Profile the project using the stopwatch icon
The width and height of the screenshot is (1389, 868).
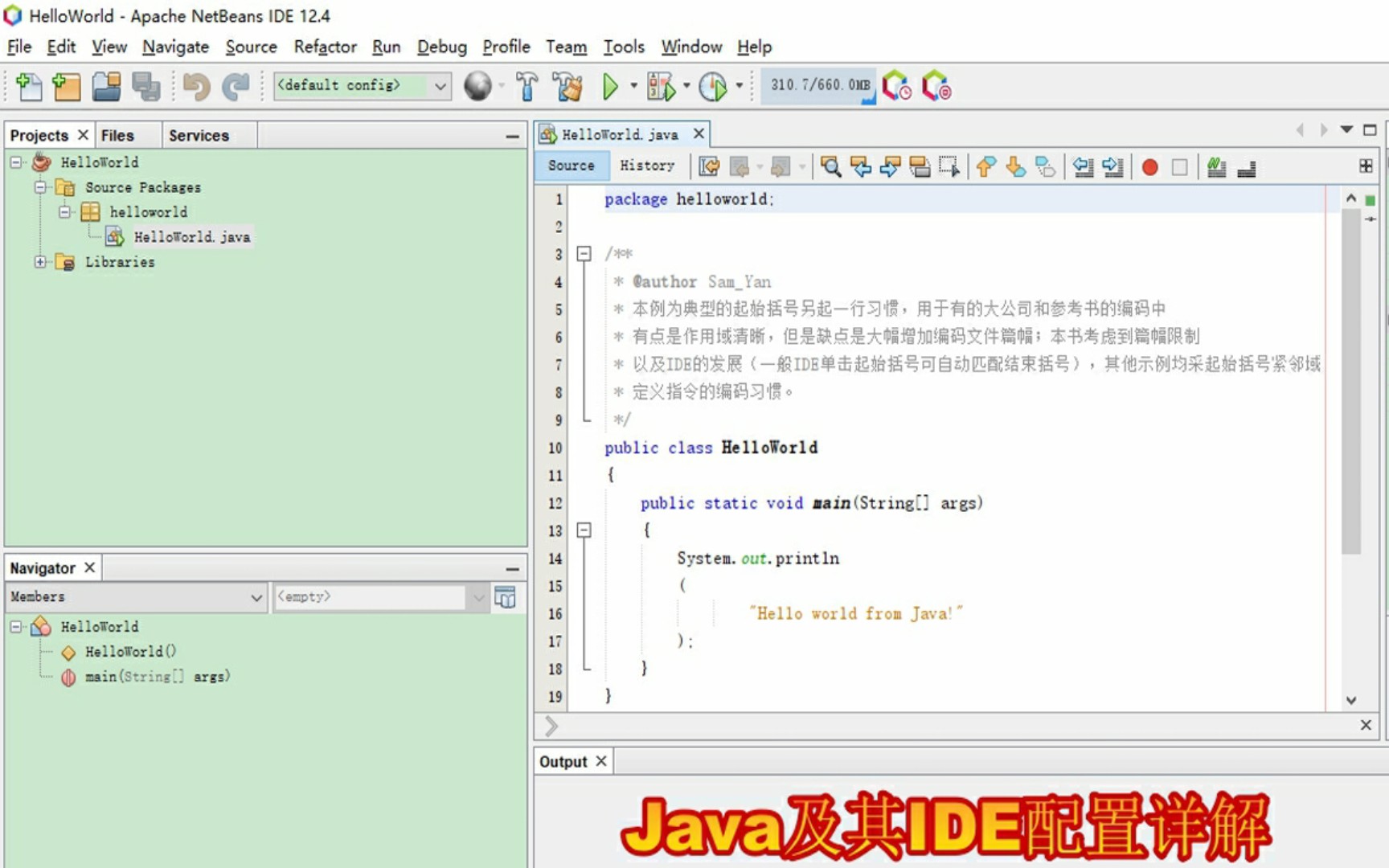pyautogui.click(x=711, y=86)
